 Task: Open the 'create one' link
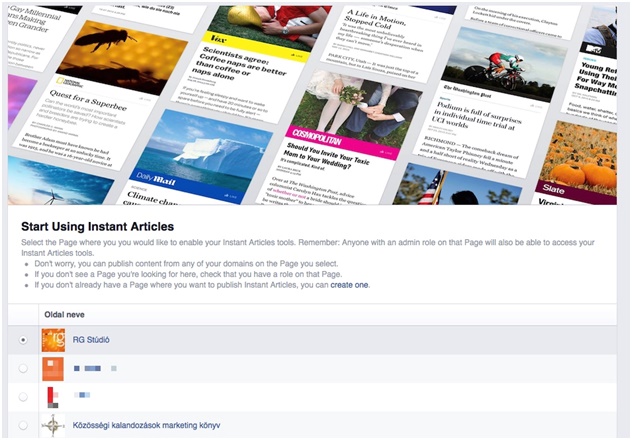pos(349,285)
